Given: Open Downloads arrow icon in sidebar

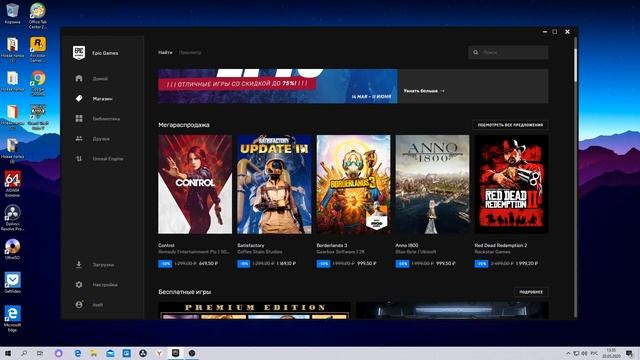Looking at the screenshot, I should (x=79, y=264).
